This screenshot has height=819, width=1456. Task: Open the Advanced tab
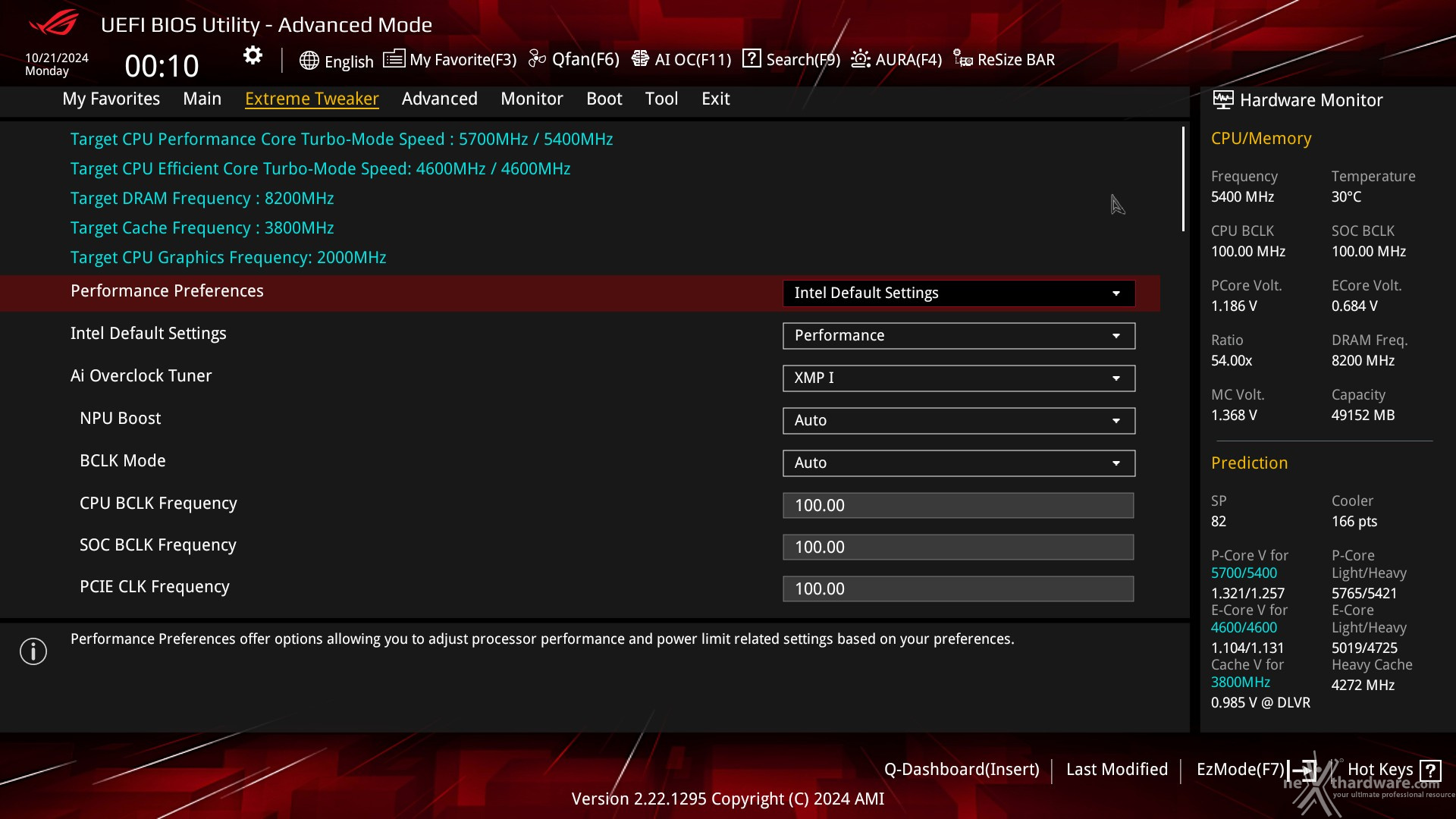[439, 99]
